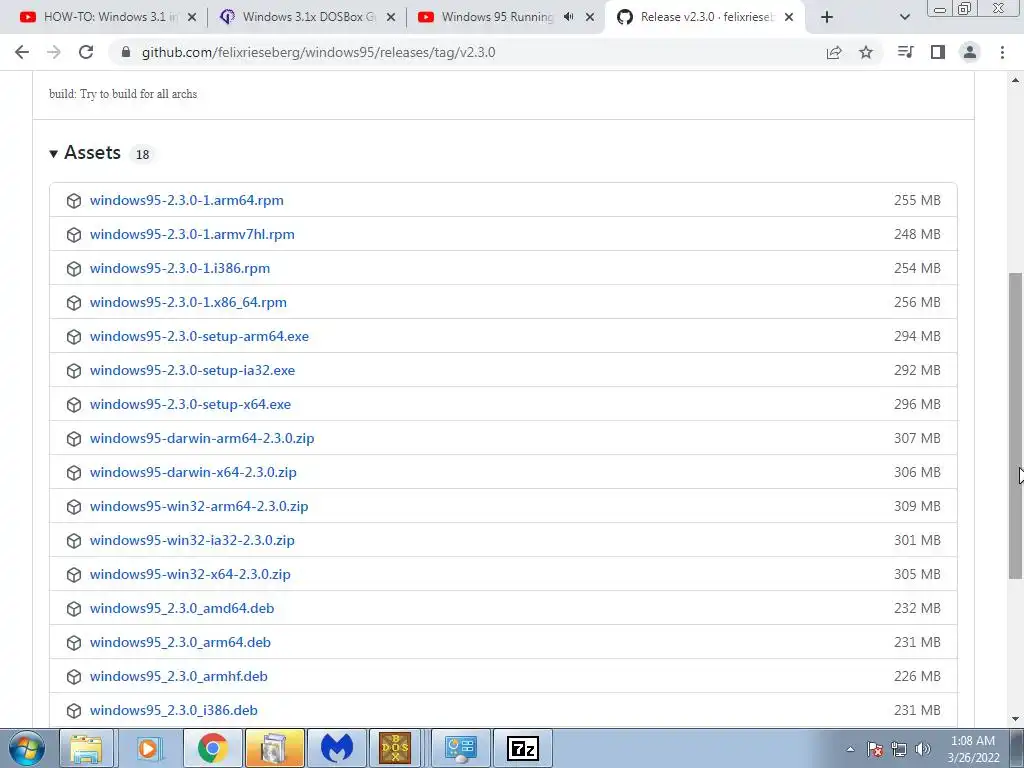Open DOSBox-X from the taskbar
The height and width of the screenshot is (768, 1024).
coord(395,748)
